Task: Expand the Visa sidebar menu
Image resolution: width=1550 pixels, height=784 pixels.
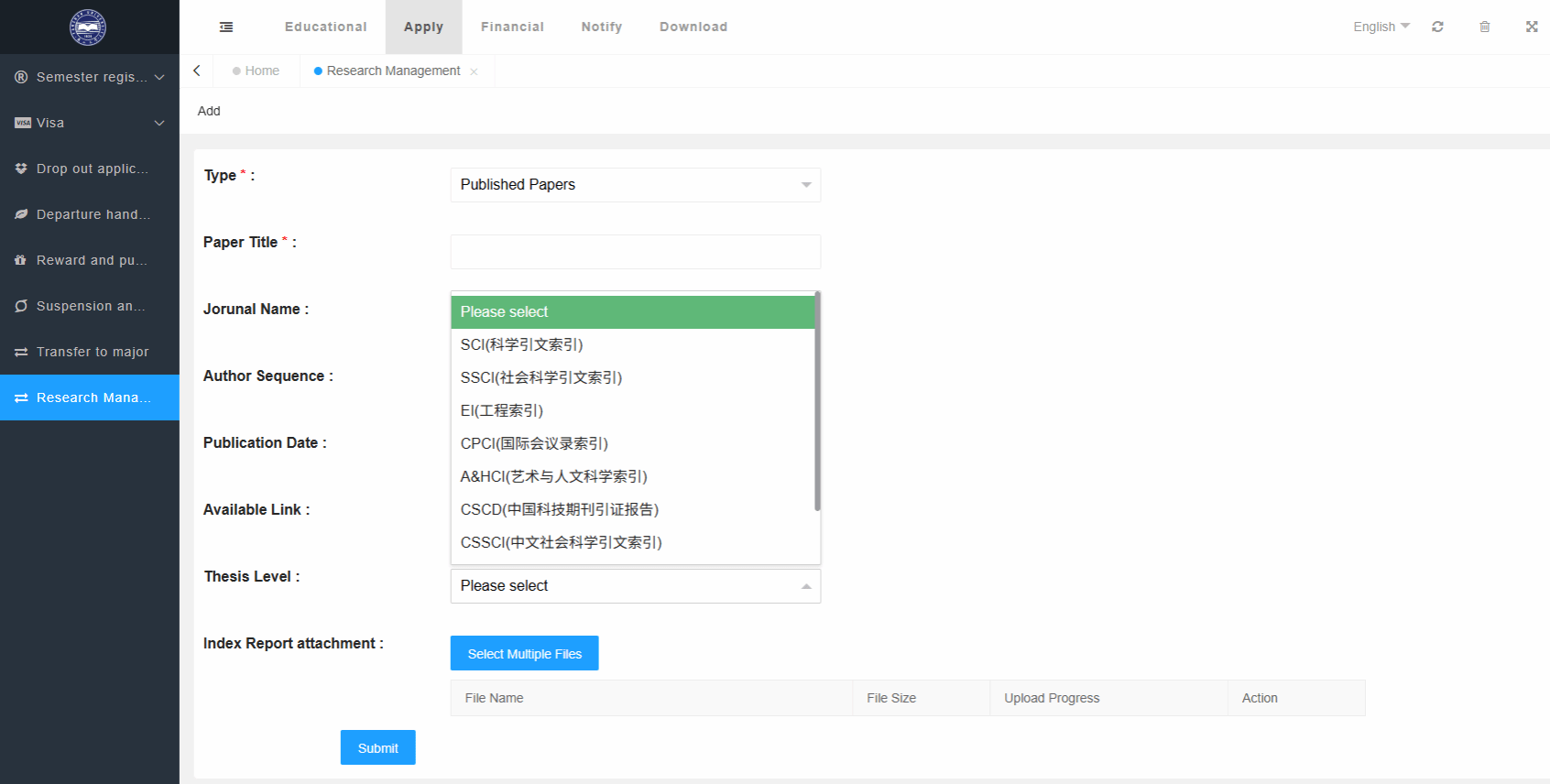Action: (90, 123)
